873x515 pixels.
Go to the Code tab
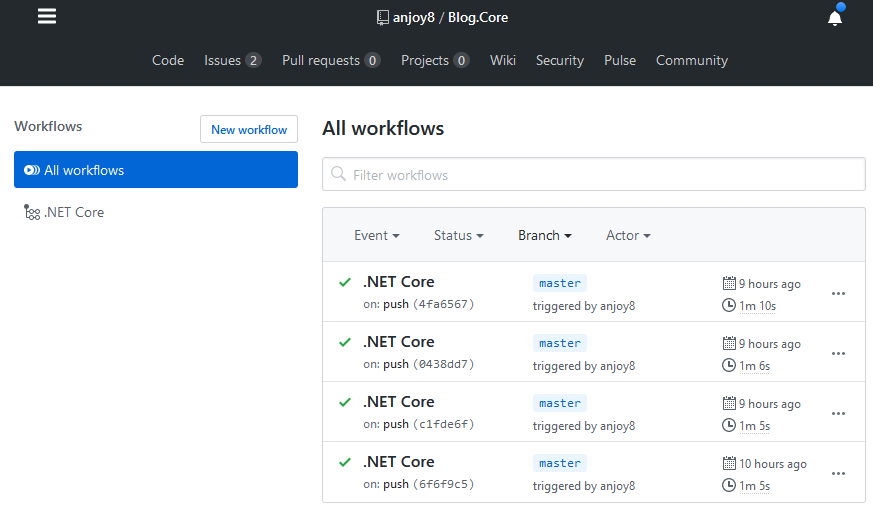[168, 60]
